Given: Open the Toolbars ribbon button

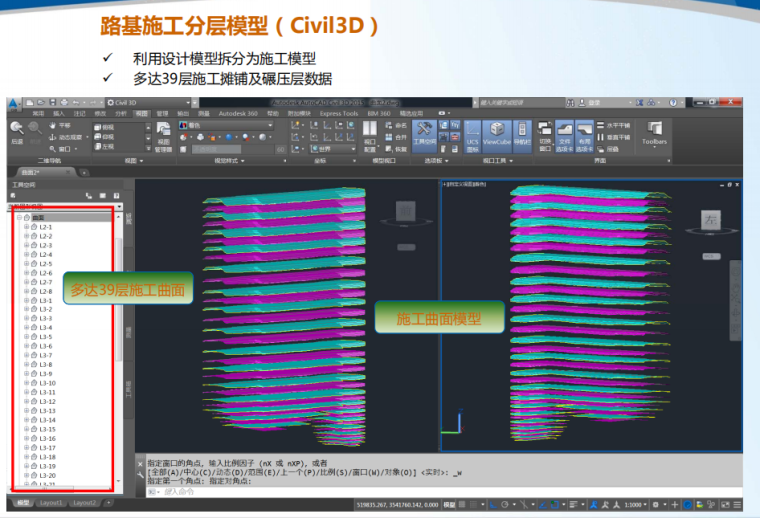Looking at the screenshot, I should click(x=654, y=132).
